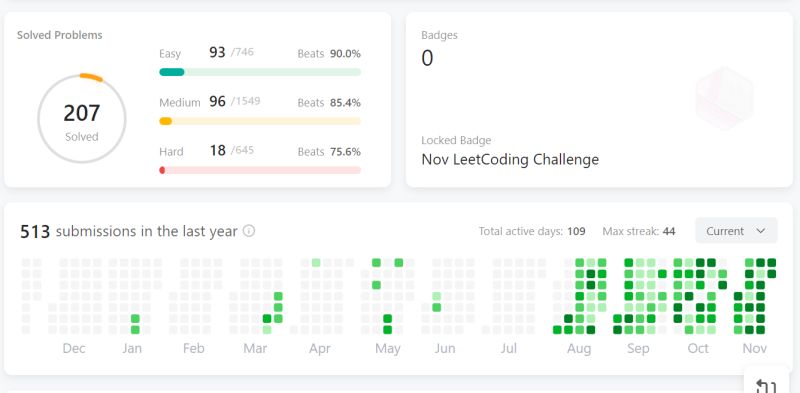Click the /1549 Medium total
This screenshot has height=393, width=800.
point(245,101)
